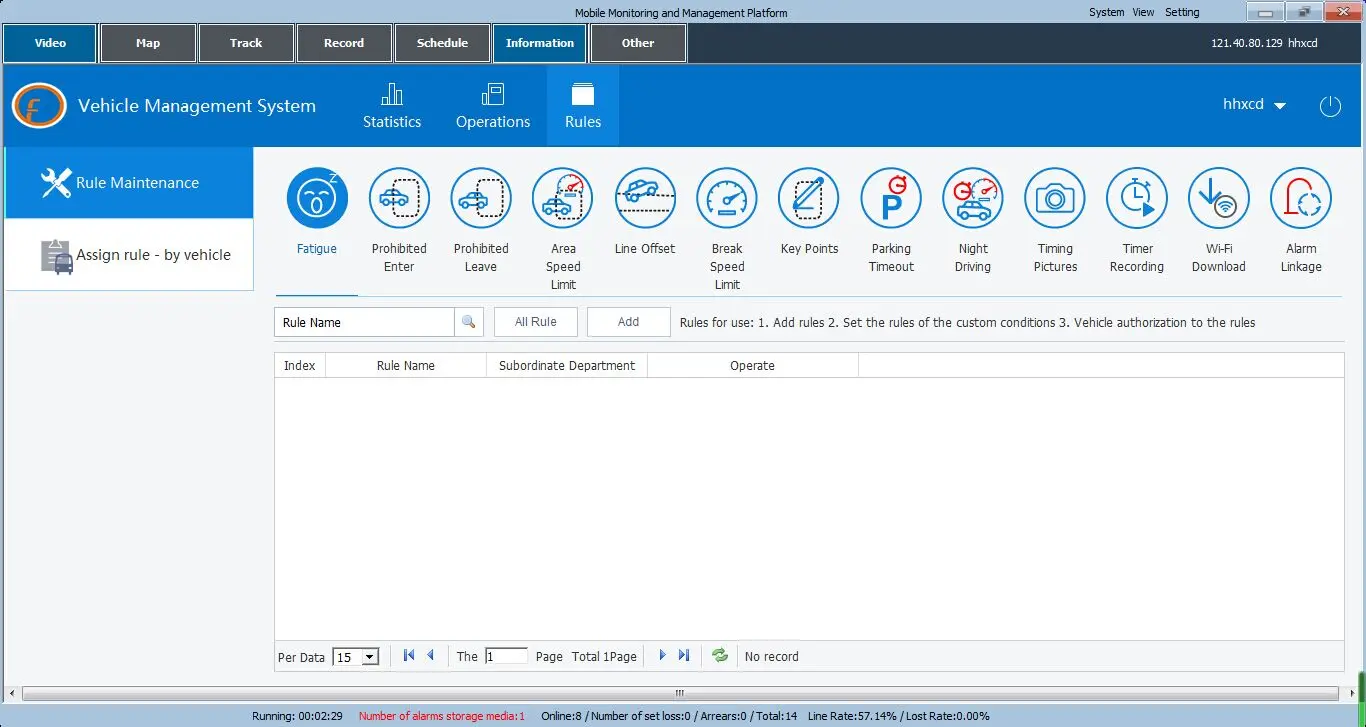
Task: Open the Timing Pictures camera icon
Action: pos(1055,199)
